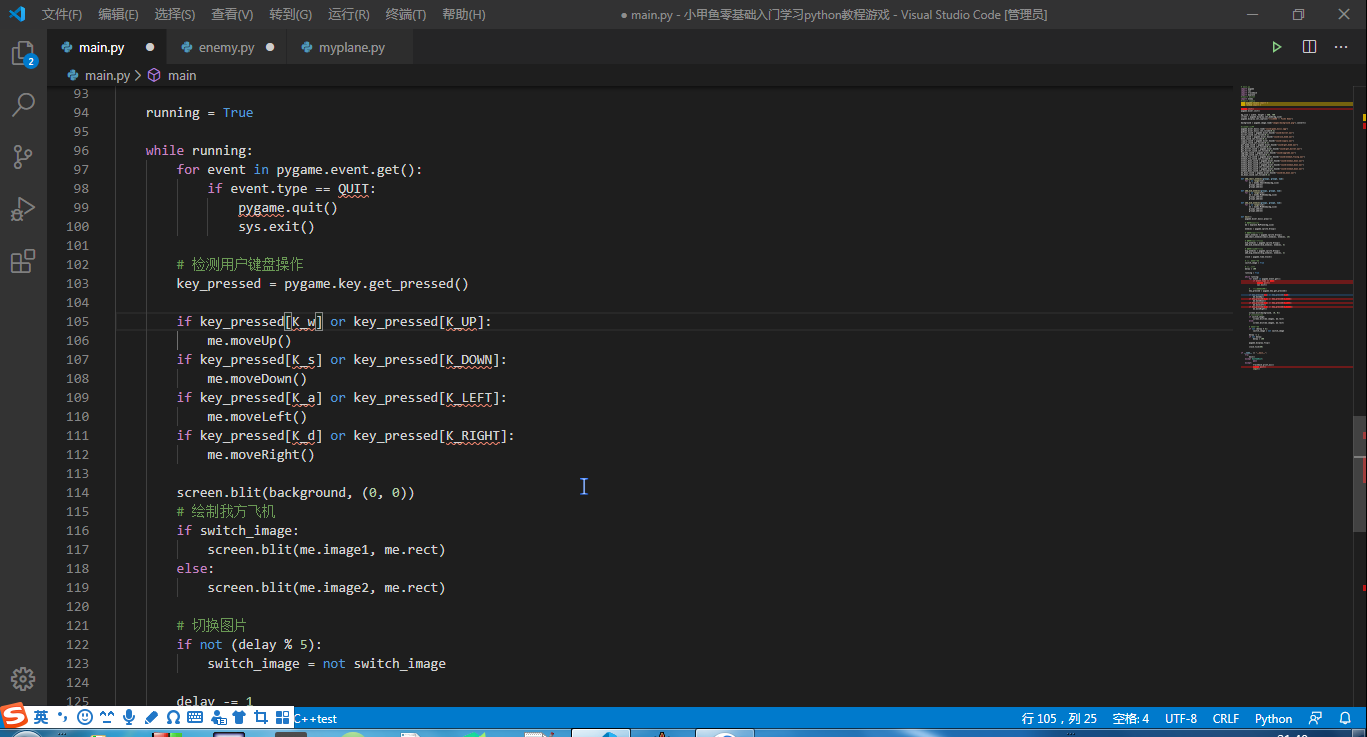
Task: Click C++test in the status bar
Action: click(x=315, y=718)
